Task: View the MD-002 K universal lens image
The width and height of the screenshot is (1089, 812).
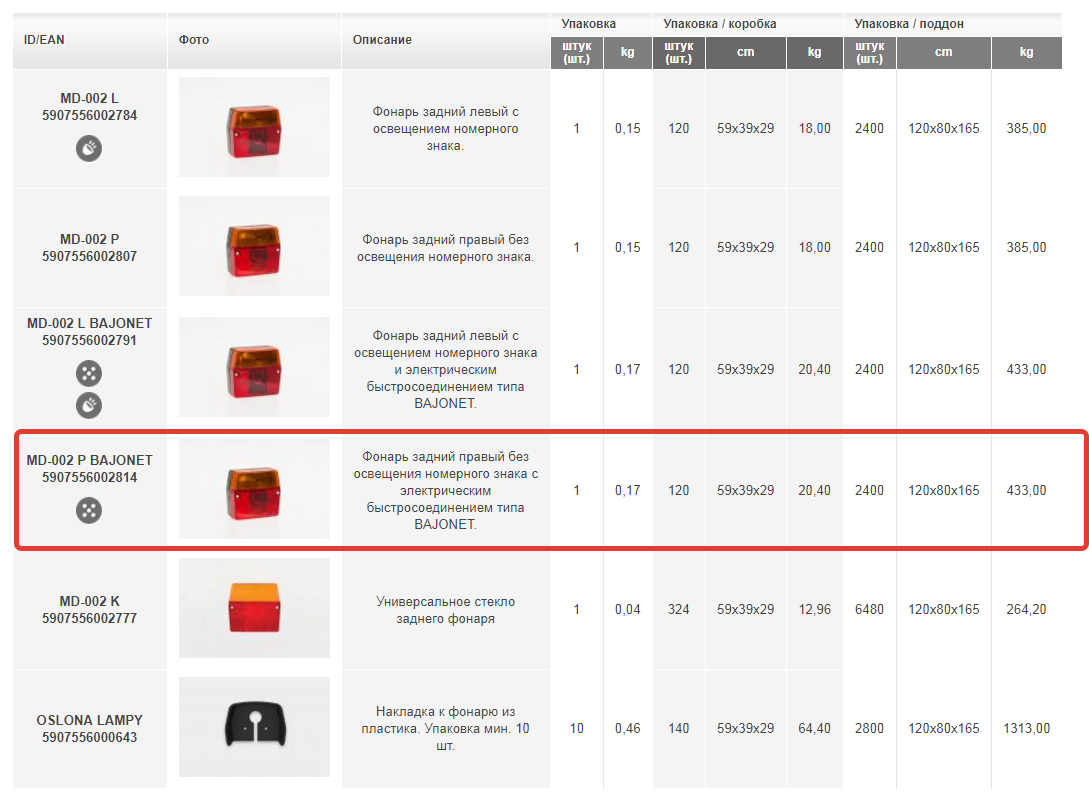Action: 253,608
